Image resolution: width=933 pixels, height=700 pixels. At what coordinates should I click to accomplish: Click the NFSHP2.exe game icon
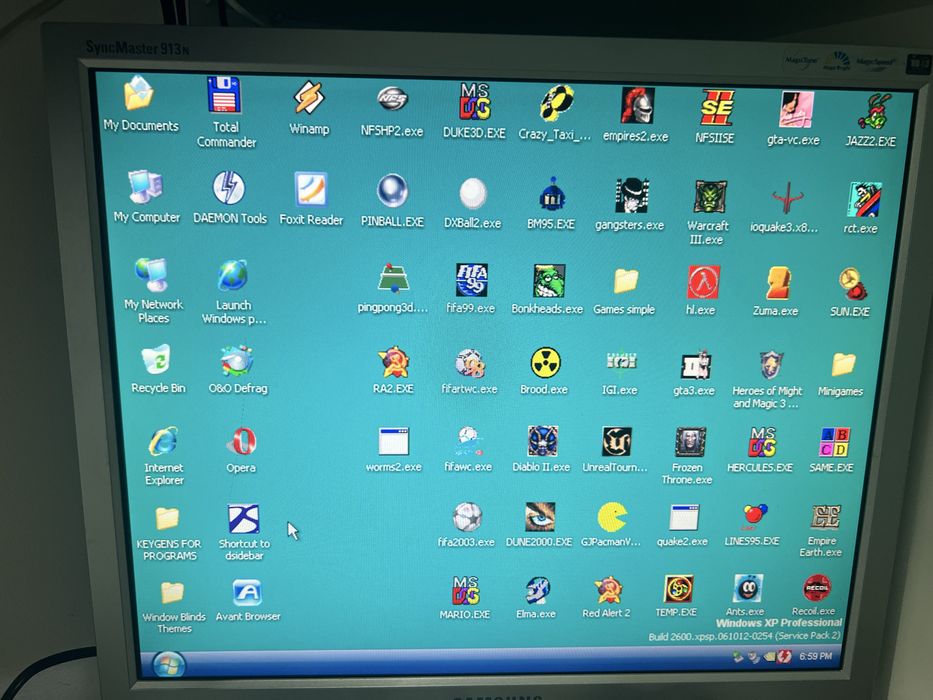tap(392, 99)
